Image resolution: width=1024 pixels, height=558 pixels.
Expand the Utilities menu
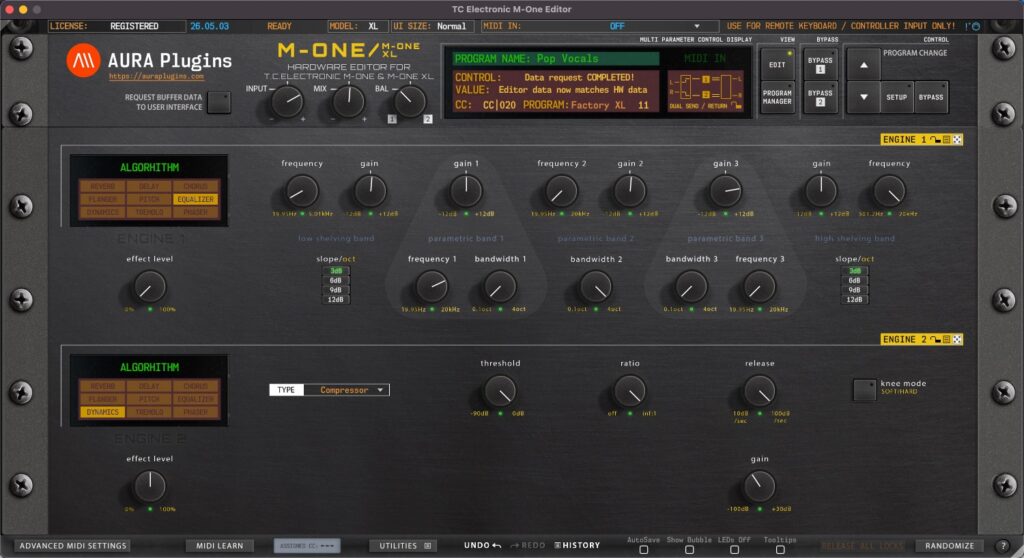coord(402,546)
